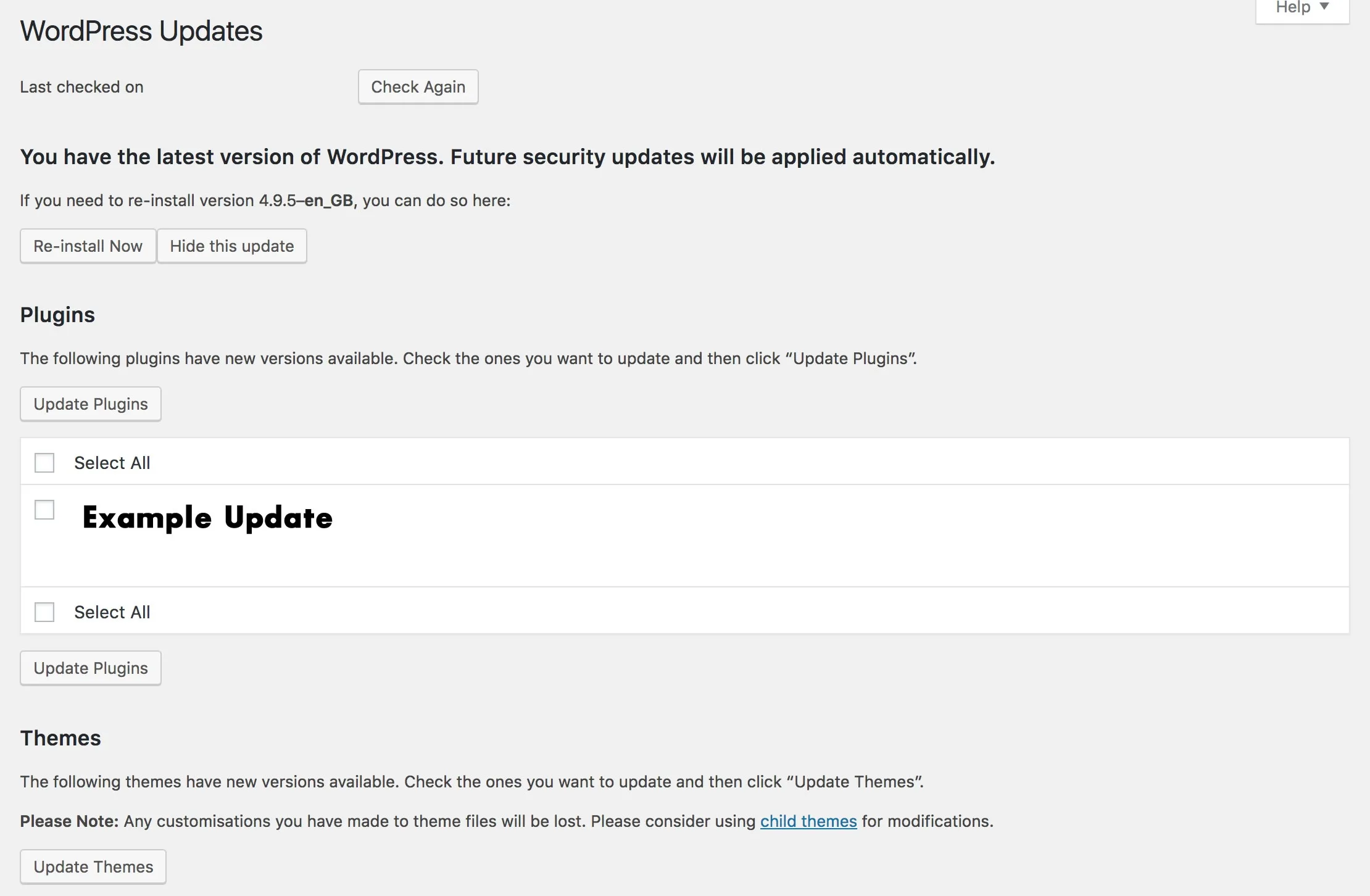Viewport: 1370px width, 896px height.
Task: Click Re-install Now for version 4.9.5
Action: [87, 245]
